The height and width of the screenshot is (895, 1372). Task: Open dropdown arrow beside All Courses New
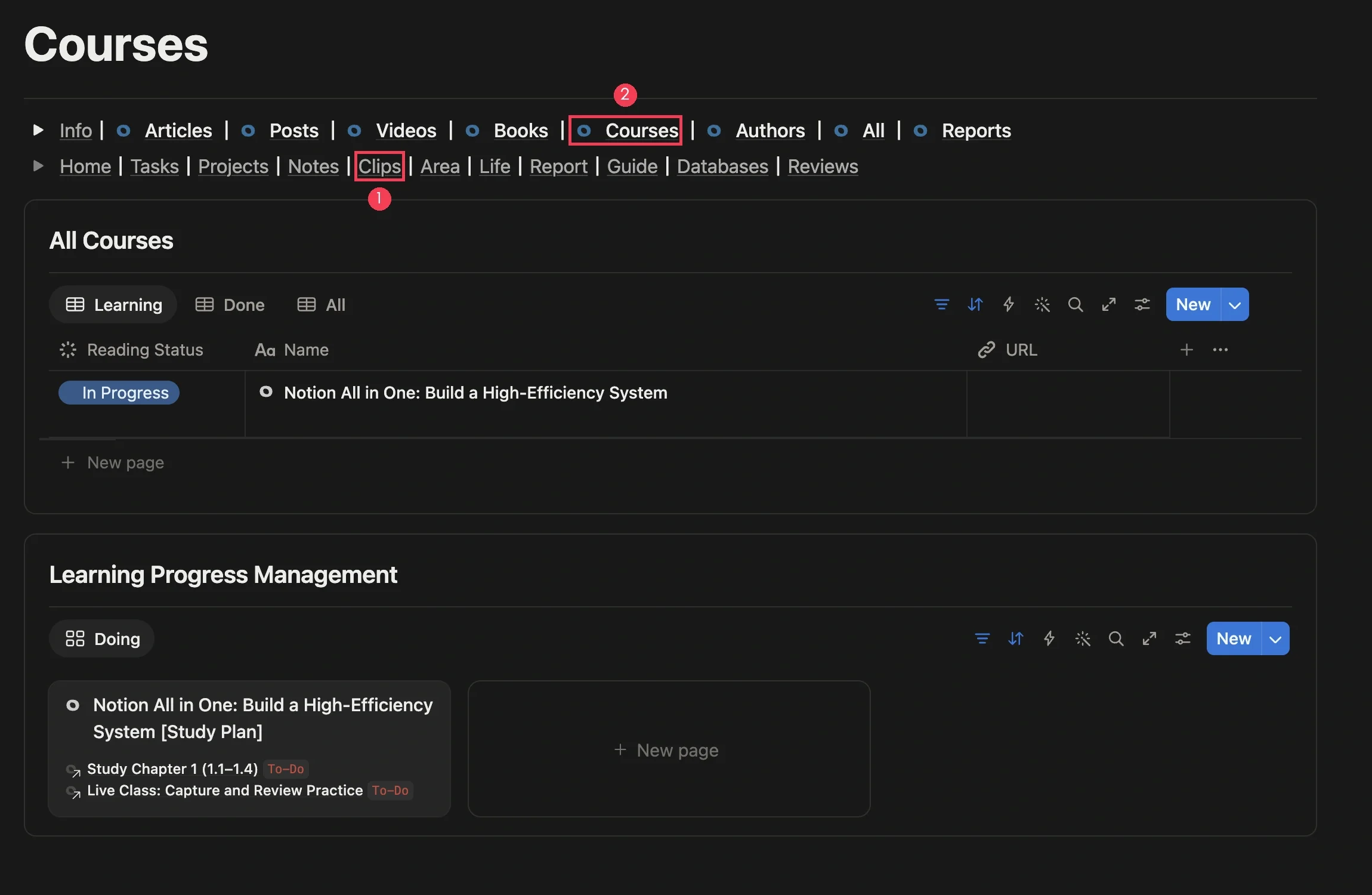(1235, 305)
